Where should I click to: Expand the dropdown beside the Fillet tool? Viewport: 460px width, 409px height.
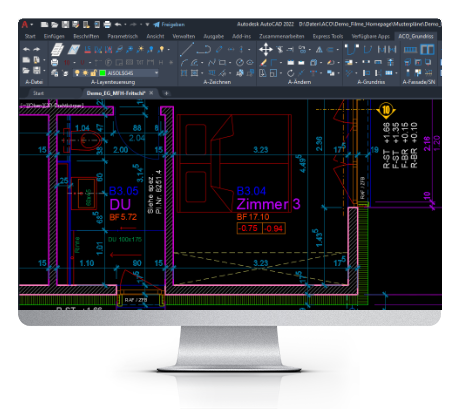(x=281, y=63)
